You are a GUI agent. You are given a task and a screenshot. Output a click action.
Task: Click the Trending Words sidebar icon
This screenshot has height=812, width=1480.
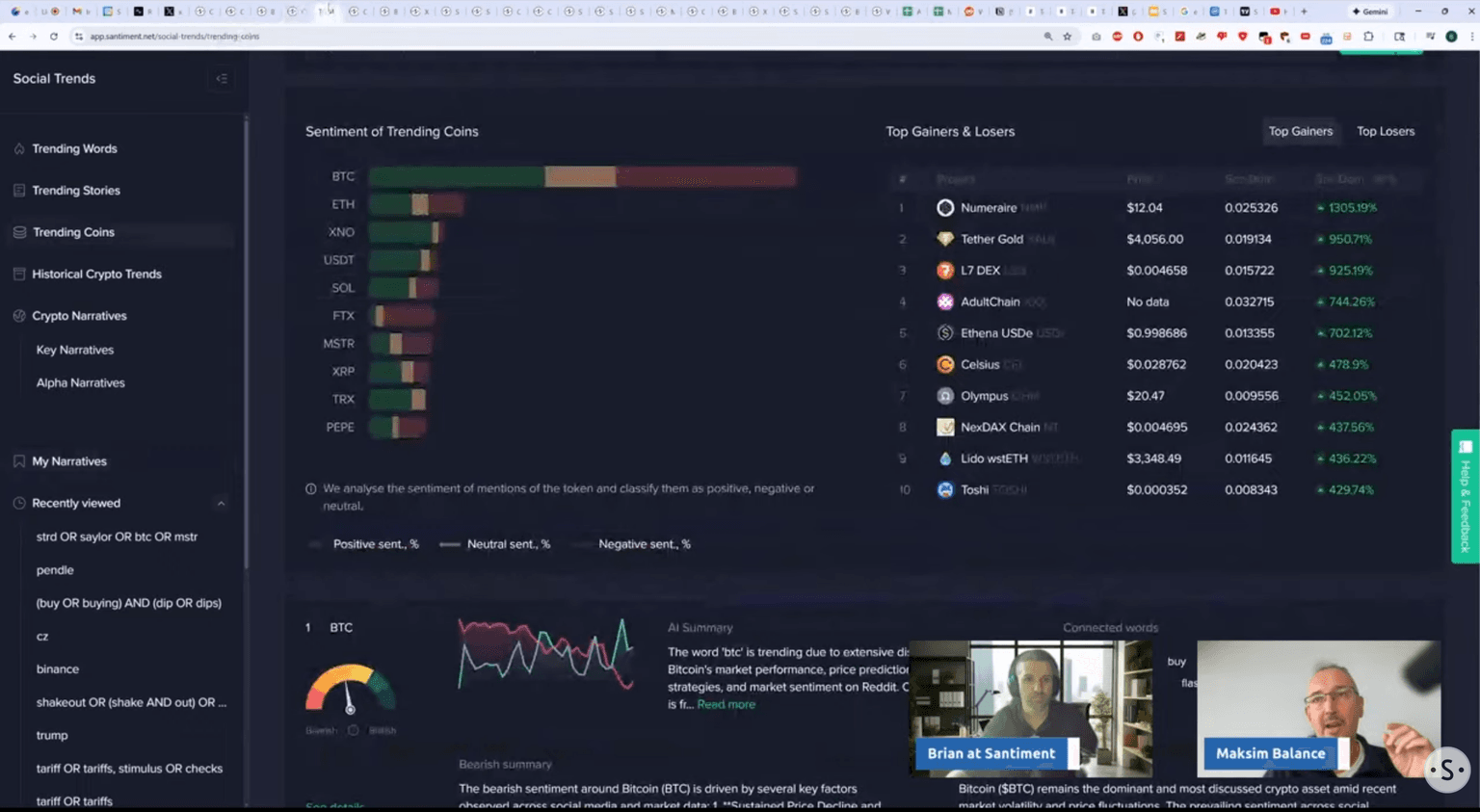tap(19, 149)
